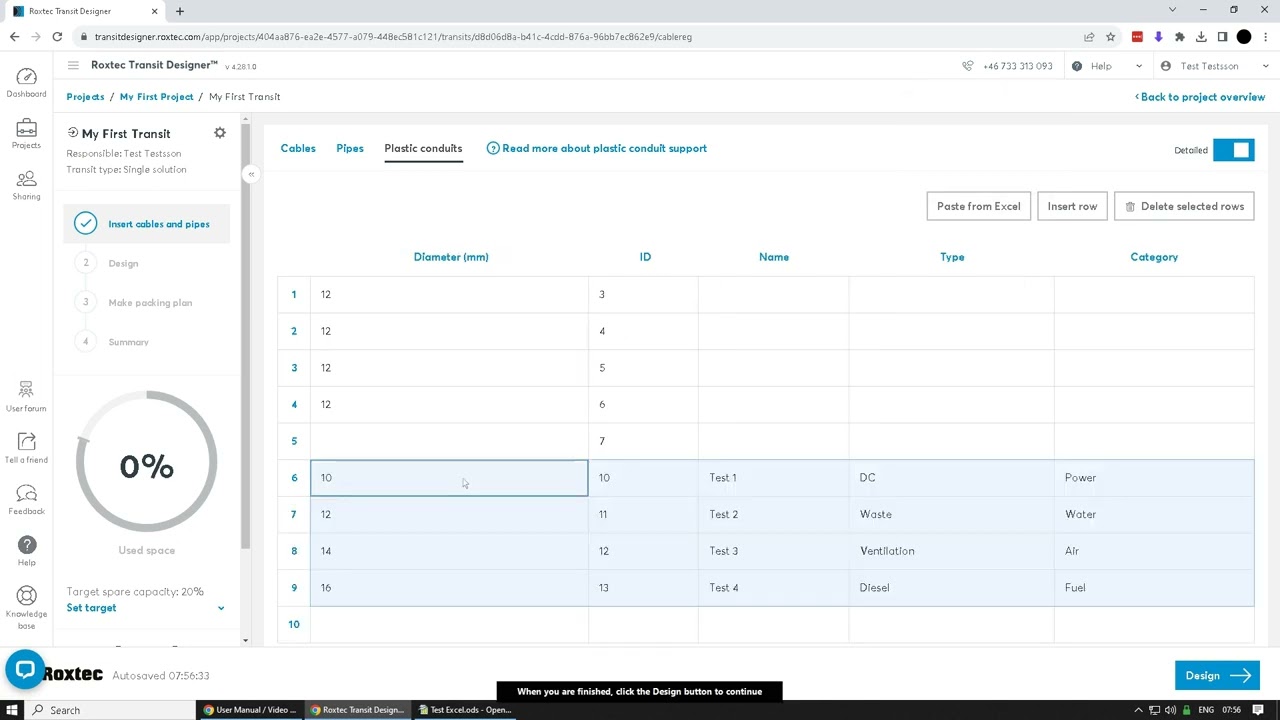Expand the Set target dropdown
This screenshot has height=720, width=1280.
click(146, 608)
